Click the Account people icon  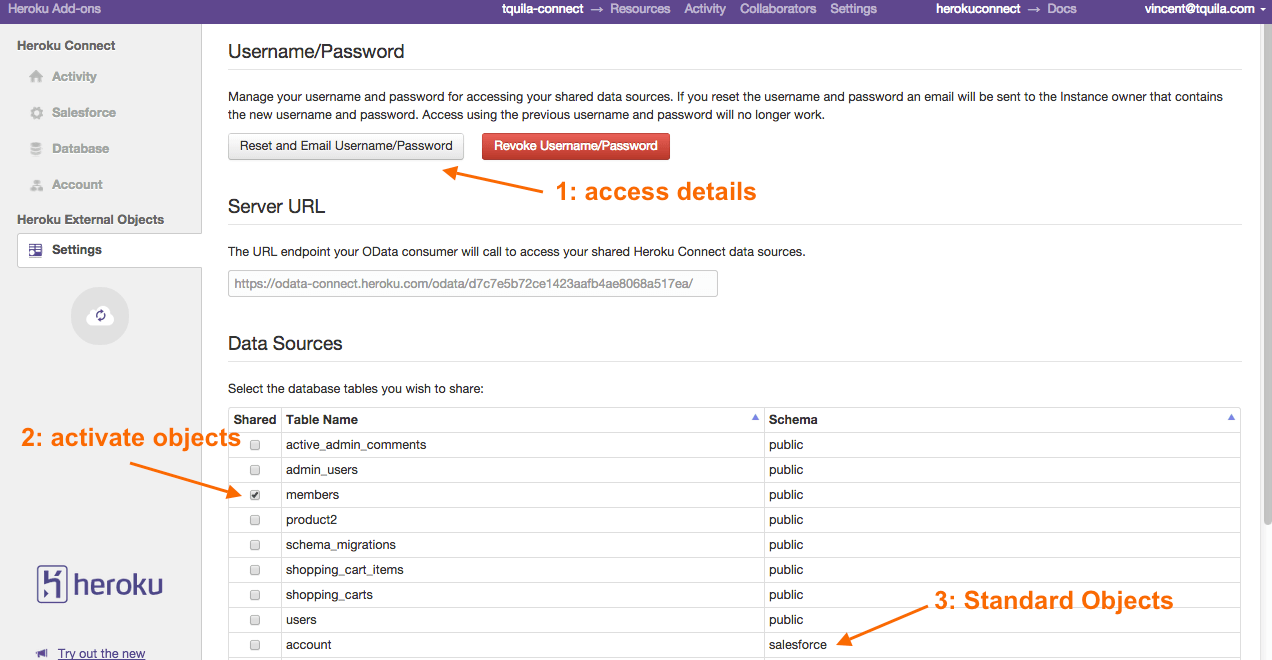point(36,185)
